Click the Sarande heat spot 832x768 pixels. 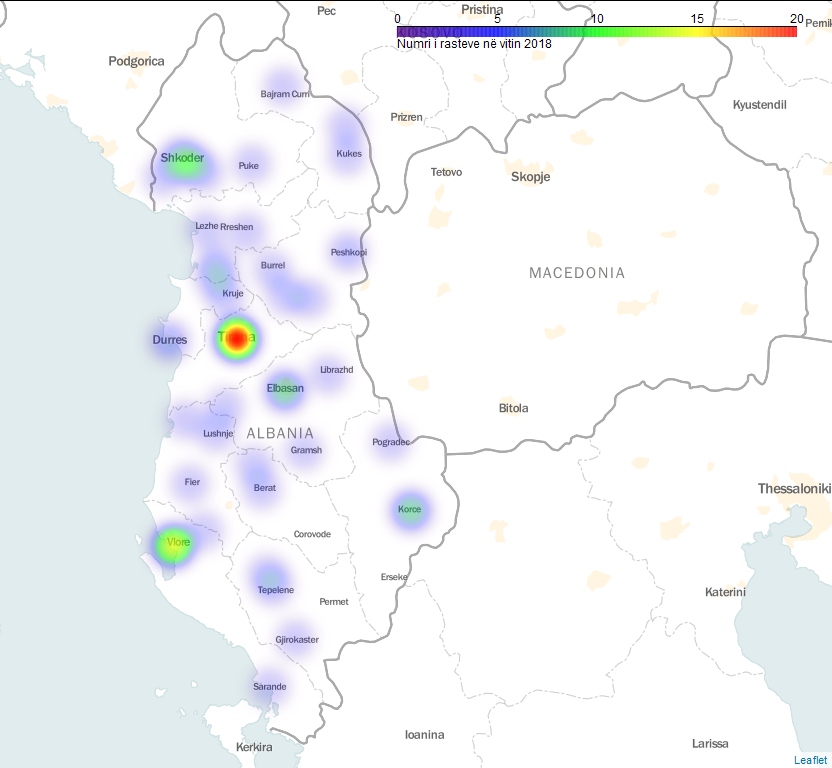pos(268,685)
